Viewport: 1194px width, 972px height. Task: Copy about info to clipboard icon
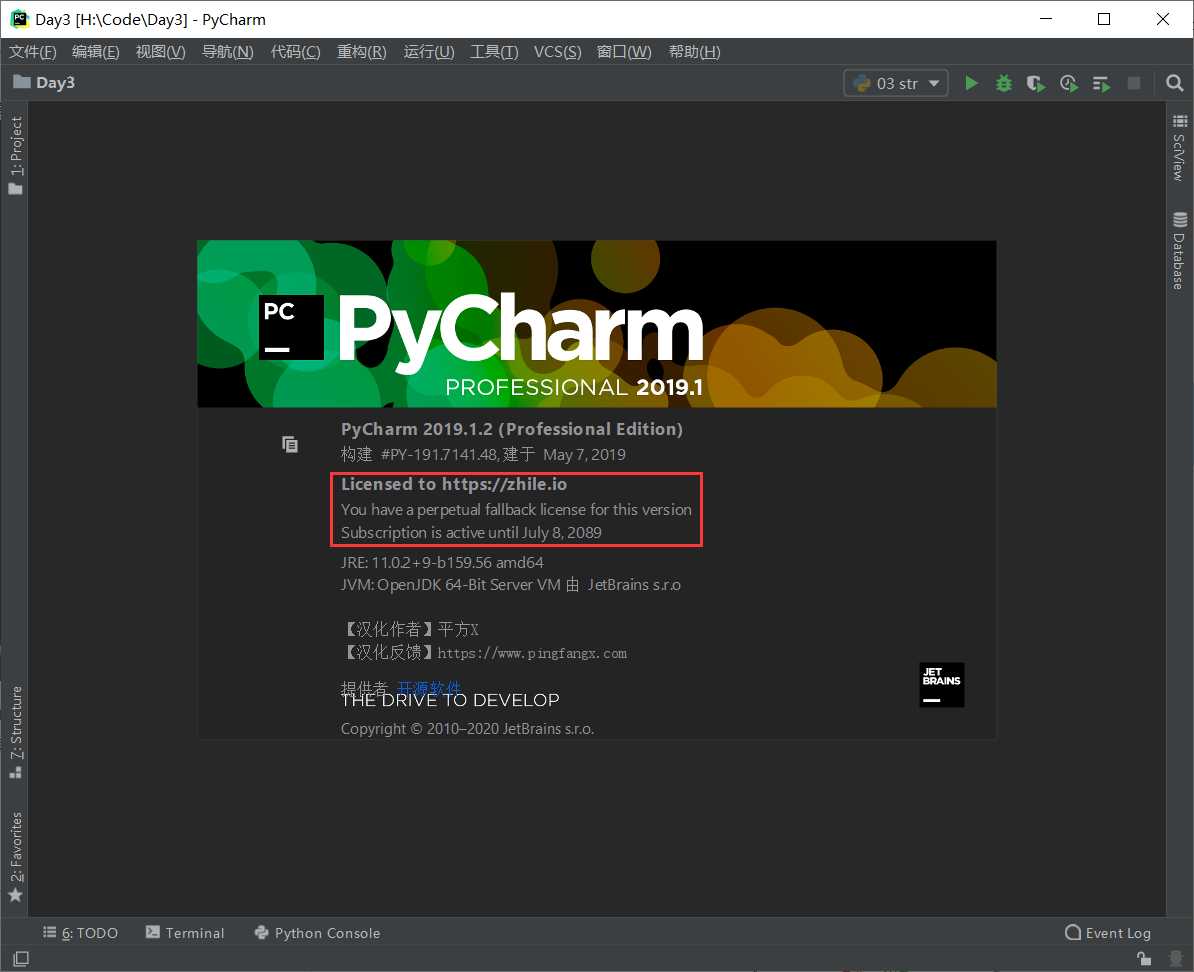coord(290,444)
